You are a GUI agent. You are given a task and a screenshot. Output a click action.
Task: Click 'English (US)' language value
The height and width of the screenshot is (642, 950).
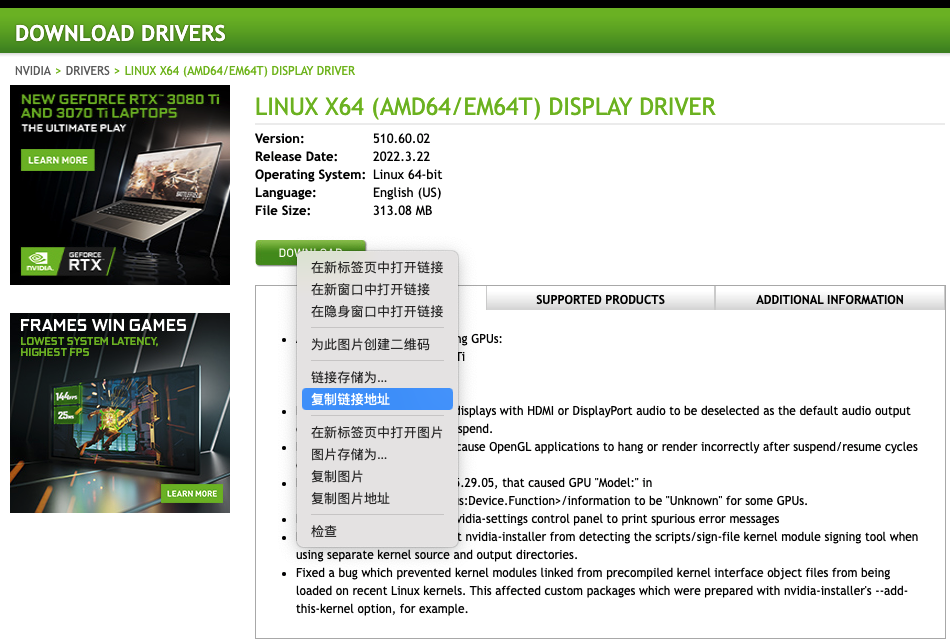(407, 193)
